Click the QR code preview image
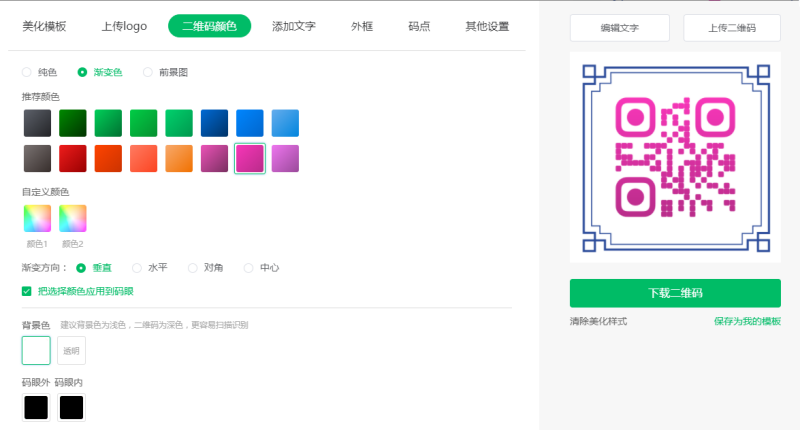800x430 pixels. tap(676, 158)
